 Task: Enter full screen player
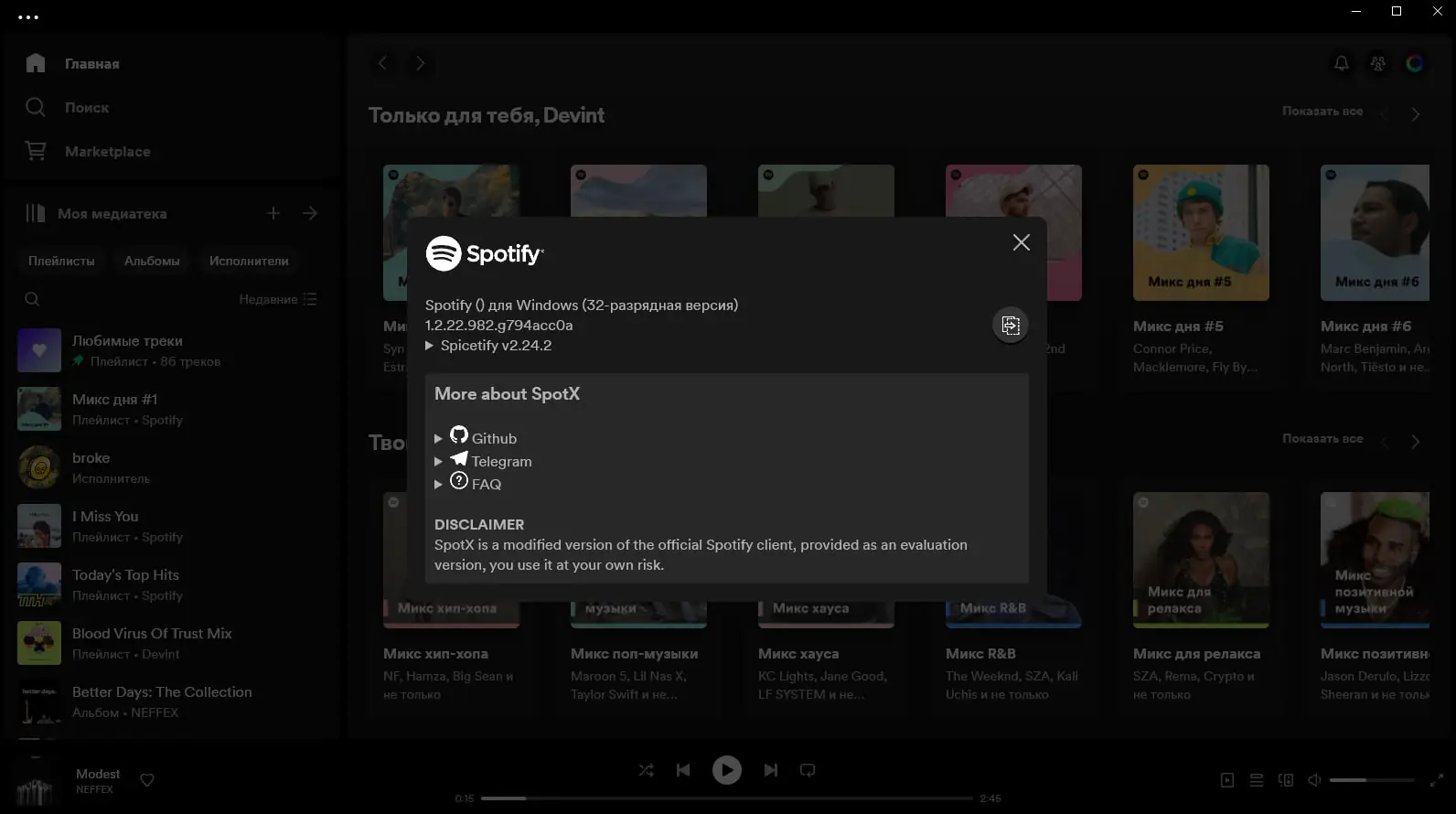pos(1437,780)
